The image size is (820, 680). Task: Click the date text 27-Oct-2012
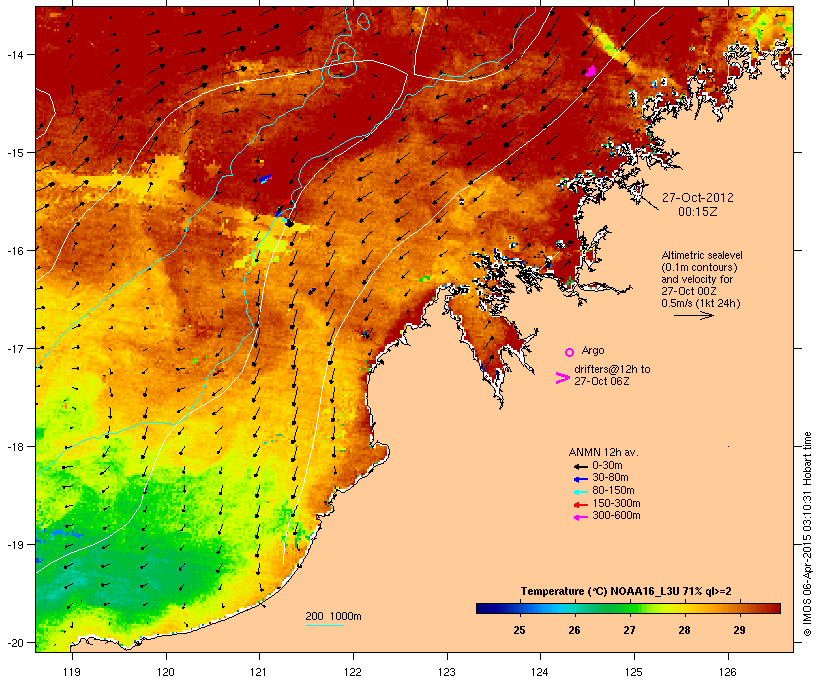pos(698,198)
